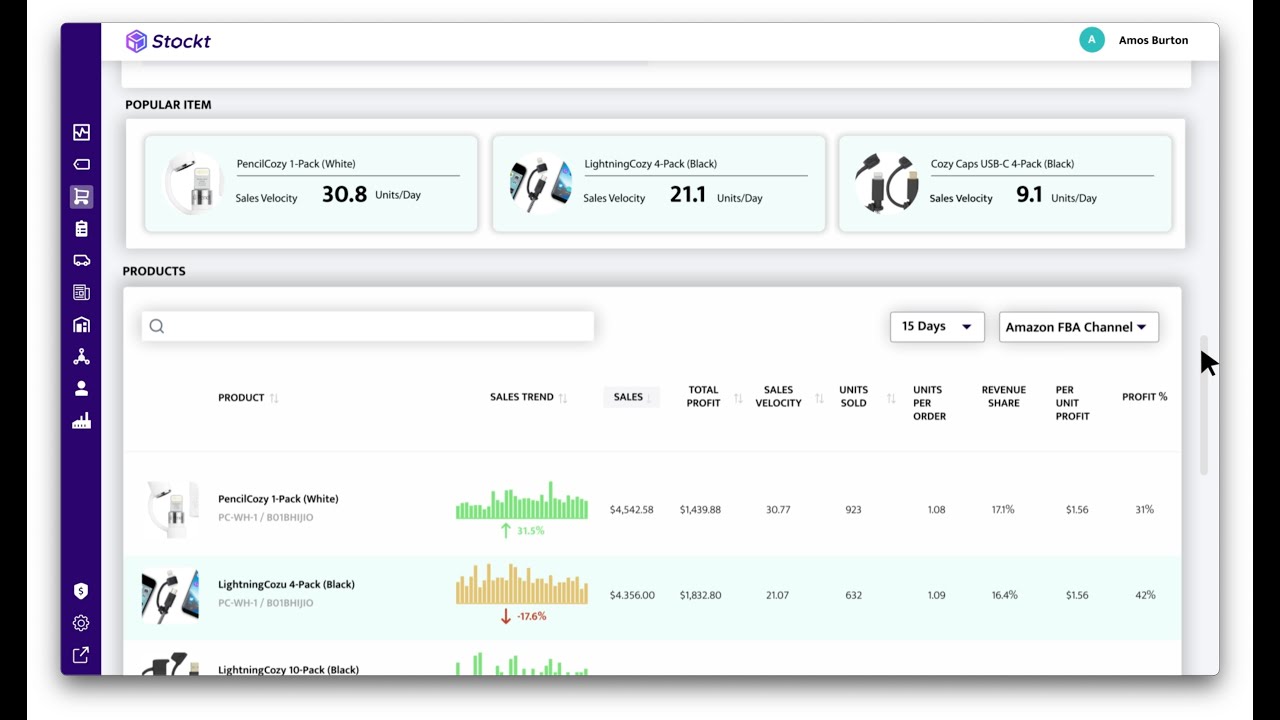Sort by Sales Trend column arrows
The width and height of the screenshot is (1280, 720).
(x=563, y=397)
